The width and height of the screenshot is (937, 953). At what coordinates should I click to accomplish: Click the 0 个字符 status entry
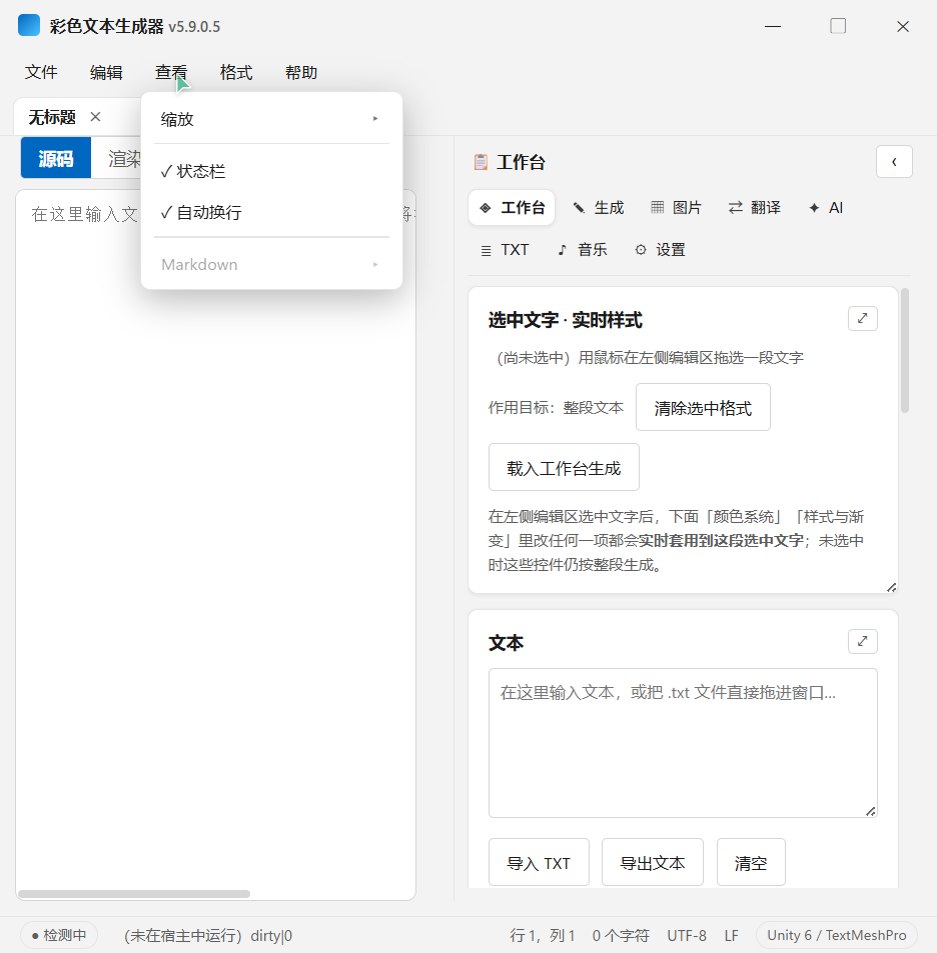620,935
